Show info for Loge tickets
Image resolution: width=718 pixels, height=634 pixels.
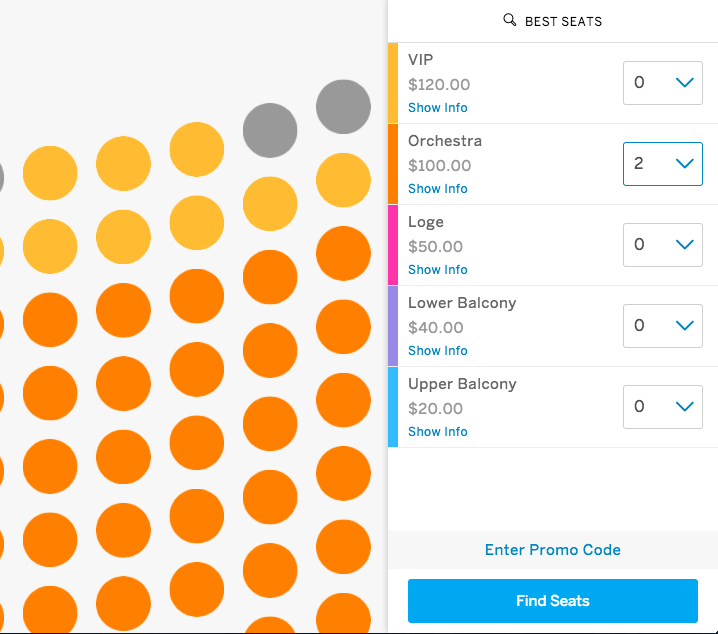[x=437, y=270]
